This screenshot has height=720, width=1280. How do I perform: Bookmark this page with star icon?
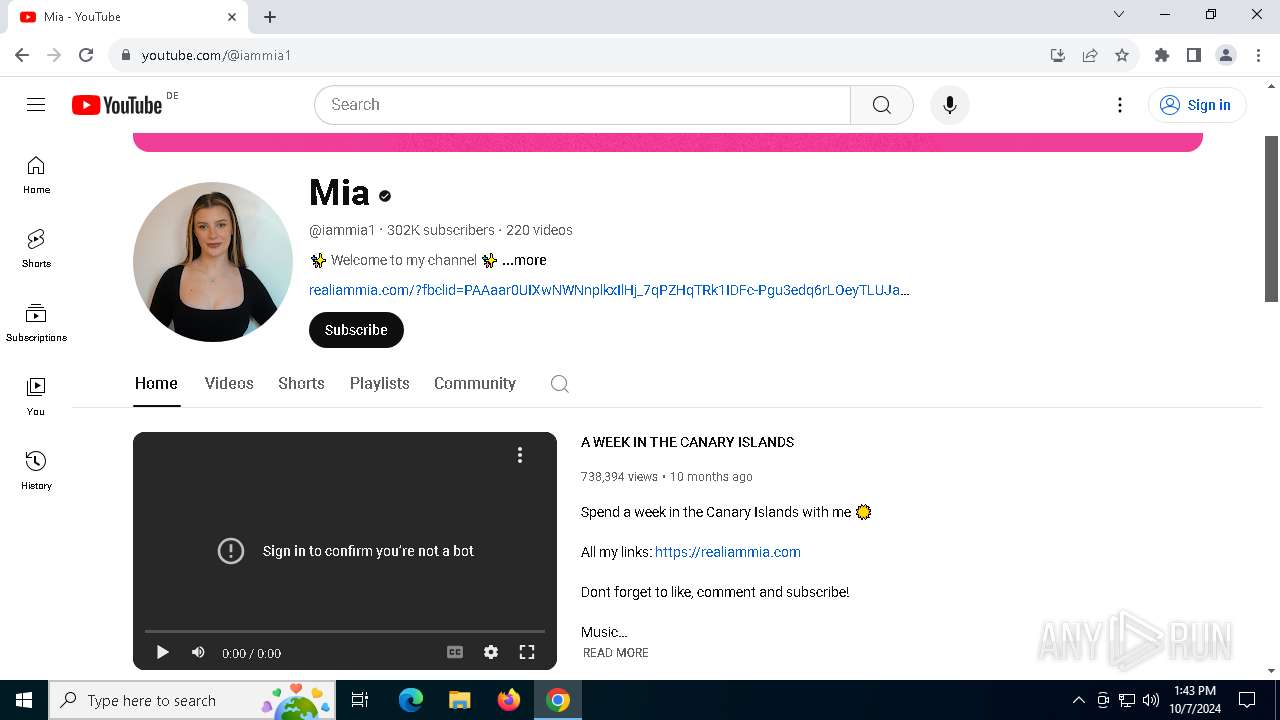[x=1122, y=55]
